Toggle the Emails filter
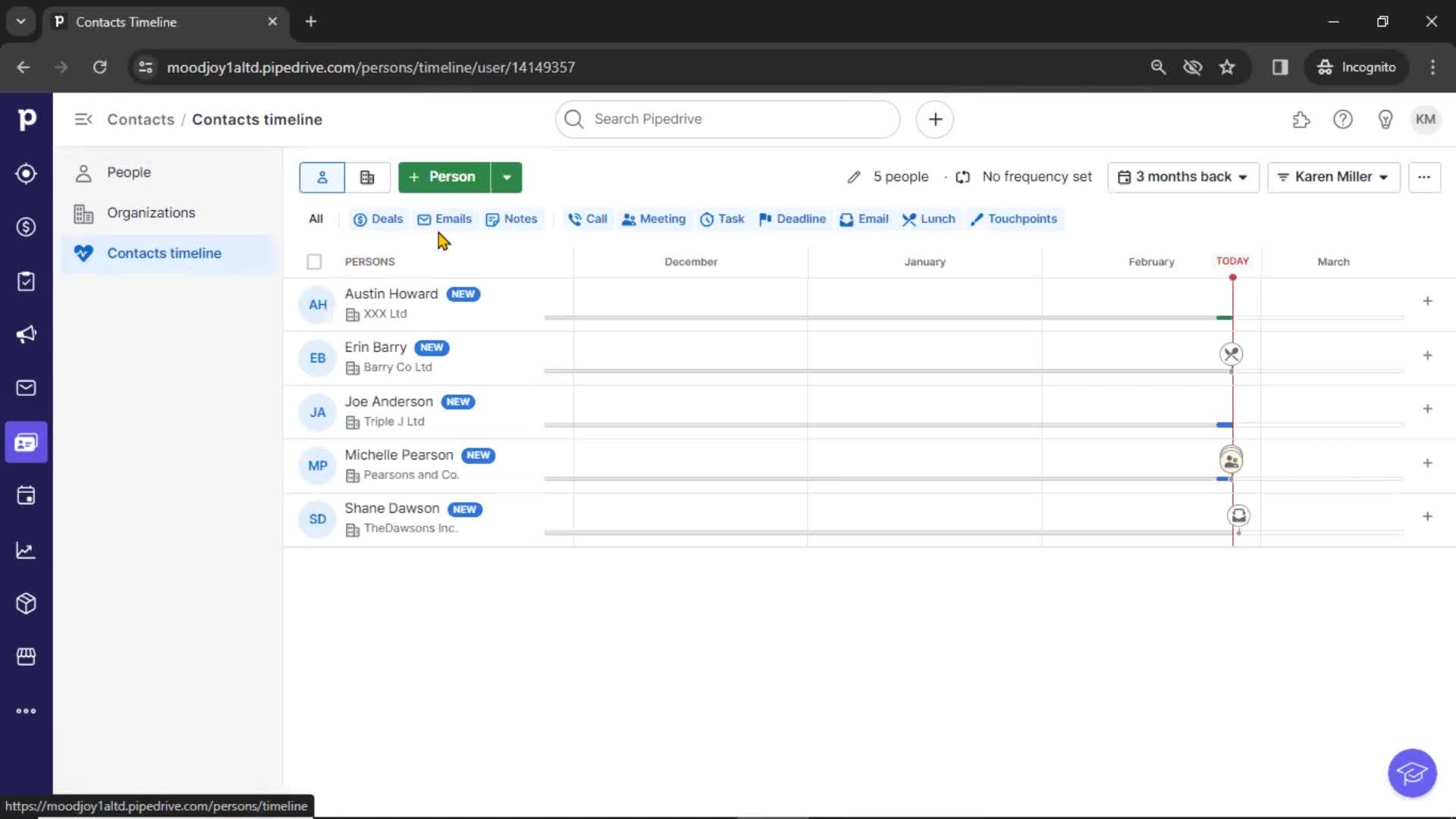 (x=444, y=219)
